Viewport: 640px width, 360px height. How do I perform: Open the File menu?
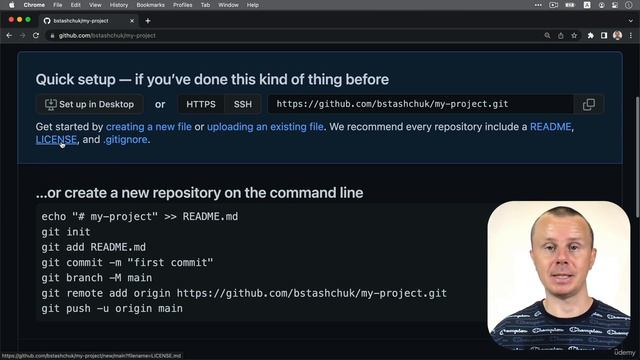[x=58, y=5]
